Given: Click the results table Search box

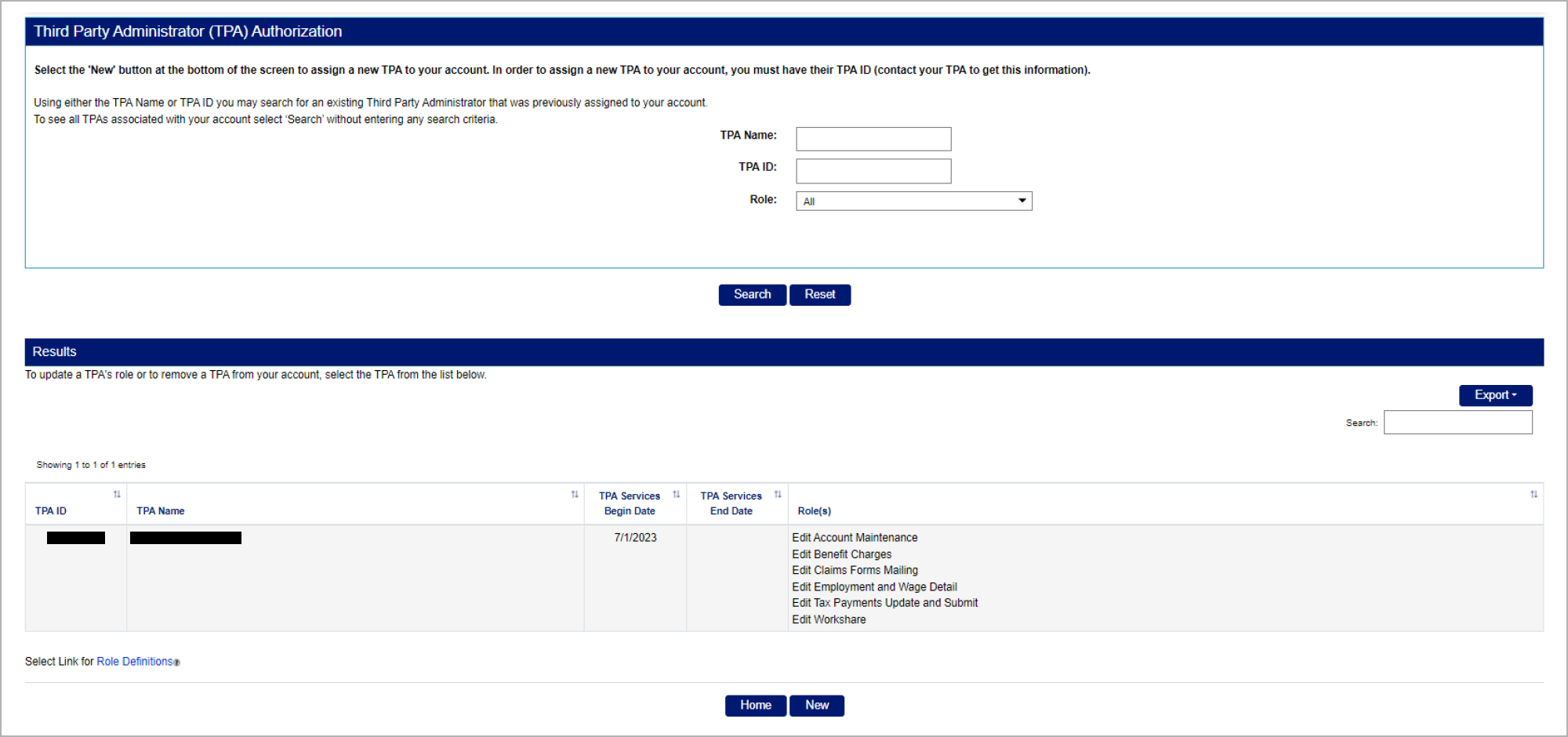Looking at the screenshot, I should [x=1457, y=423].
